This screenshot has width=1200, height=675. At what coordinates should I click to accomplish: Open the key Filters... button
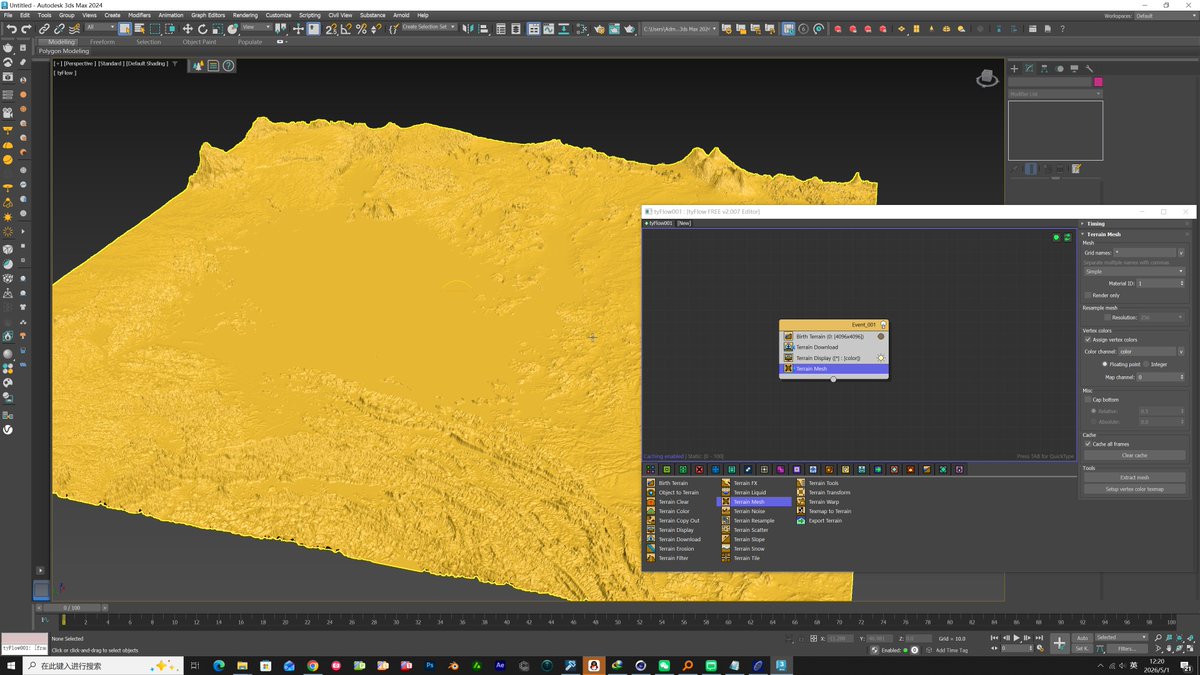coord(1127,649)
